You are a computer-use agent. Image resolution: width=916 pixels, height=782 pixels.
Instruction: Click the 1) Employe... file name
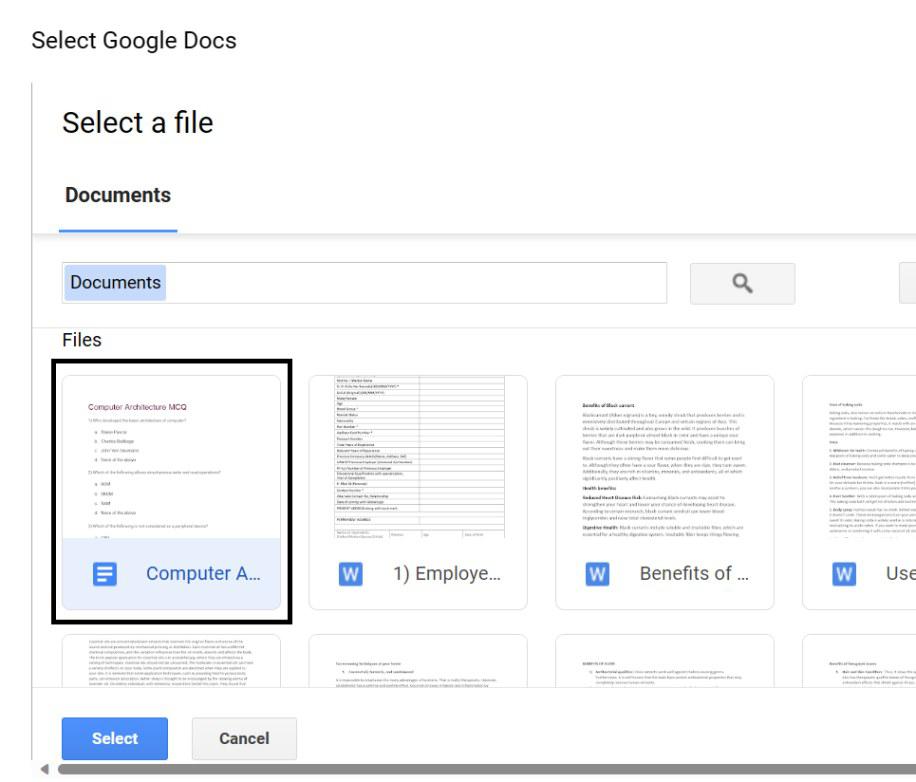tap(447, 574)
